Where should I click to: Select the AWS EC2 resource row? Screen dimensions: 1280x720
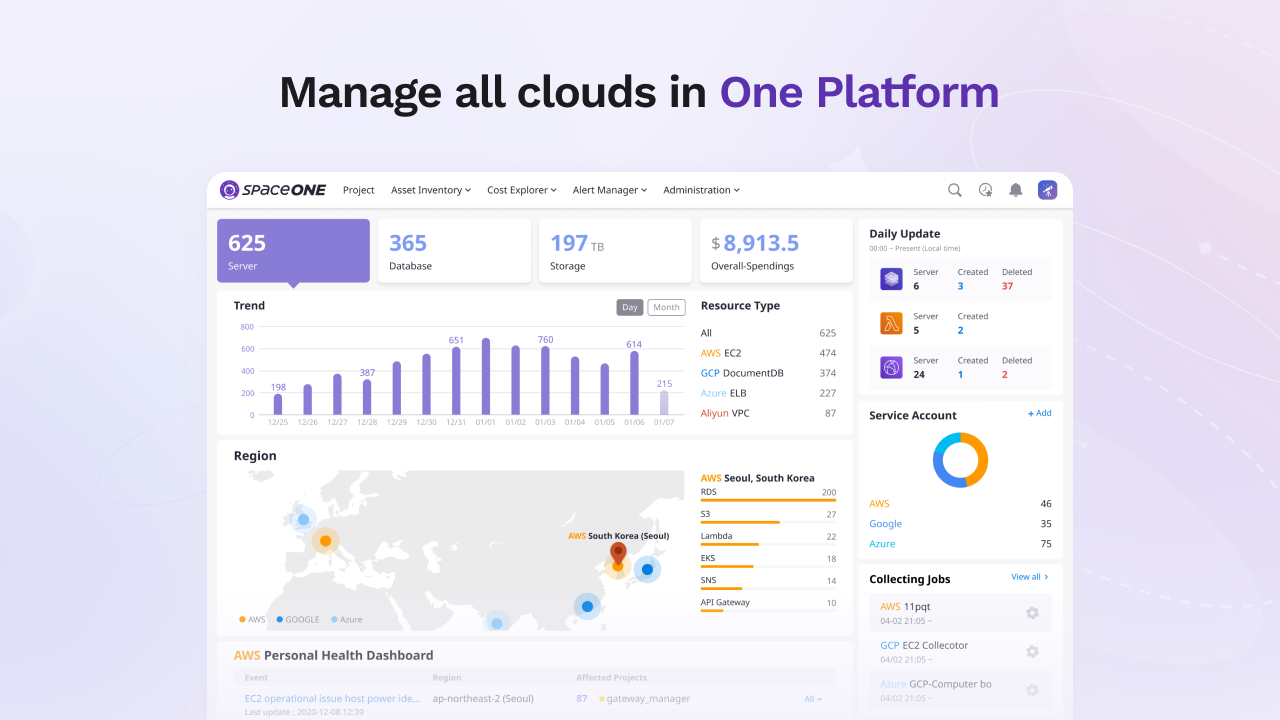point(768,353)
